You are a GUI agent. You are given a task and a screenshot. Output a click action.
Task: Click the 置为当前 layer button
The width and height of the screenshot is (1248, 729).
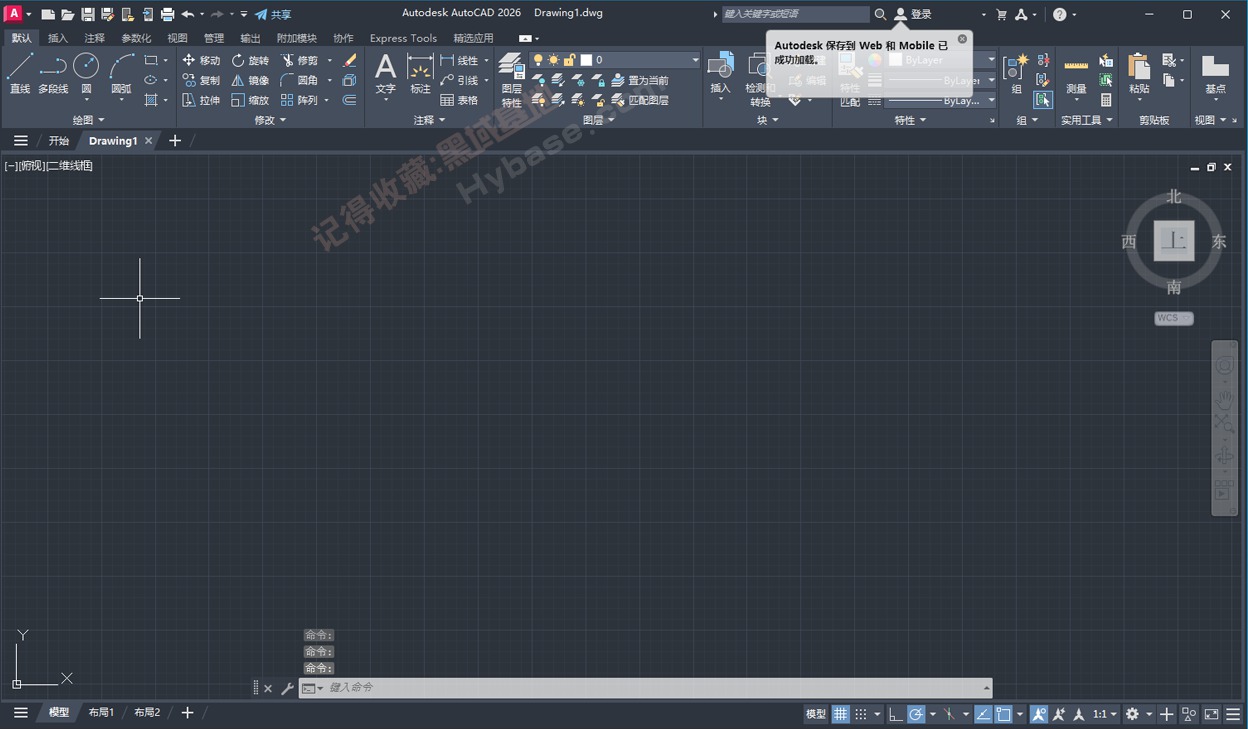[640, 80]
